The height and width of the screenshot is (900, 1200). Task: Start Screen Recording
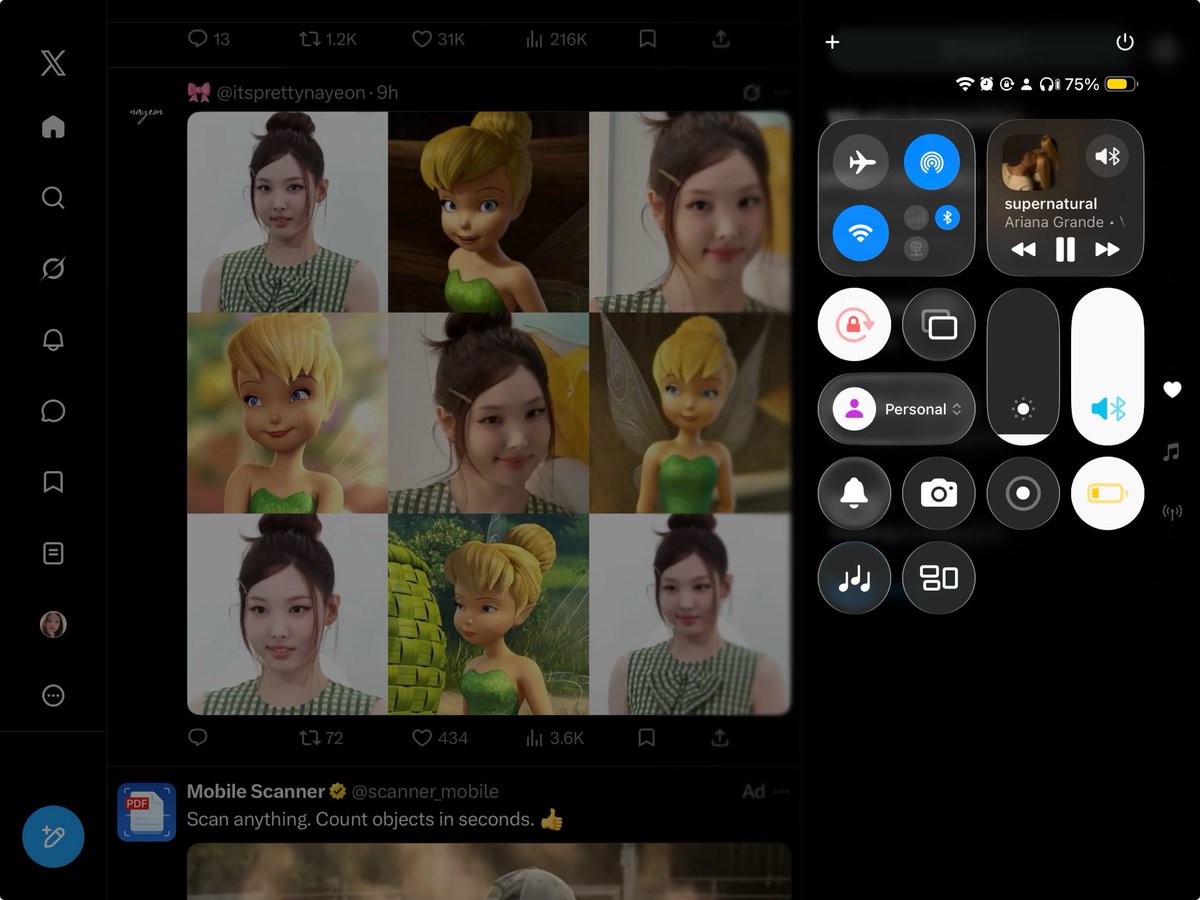[1023, 493]
